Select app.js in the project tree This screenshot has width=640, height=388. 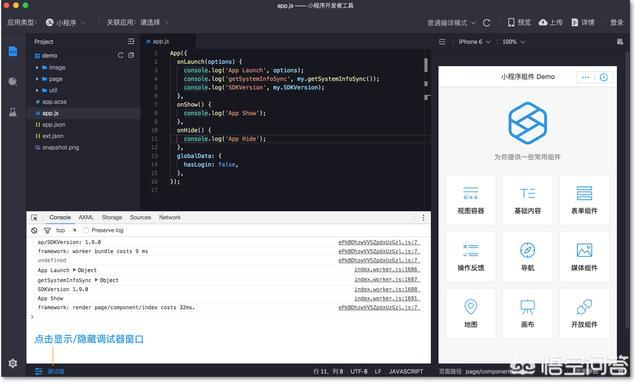tap(51, 113)
